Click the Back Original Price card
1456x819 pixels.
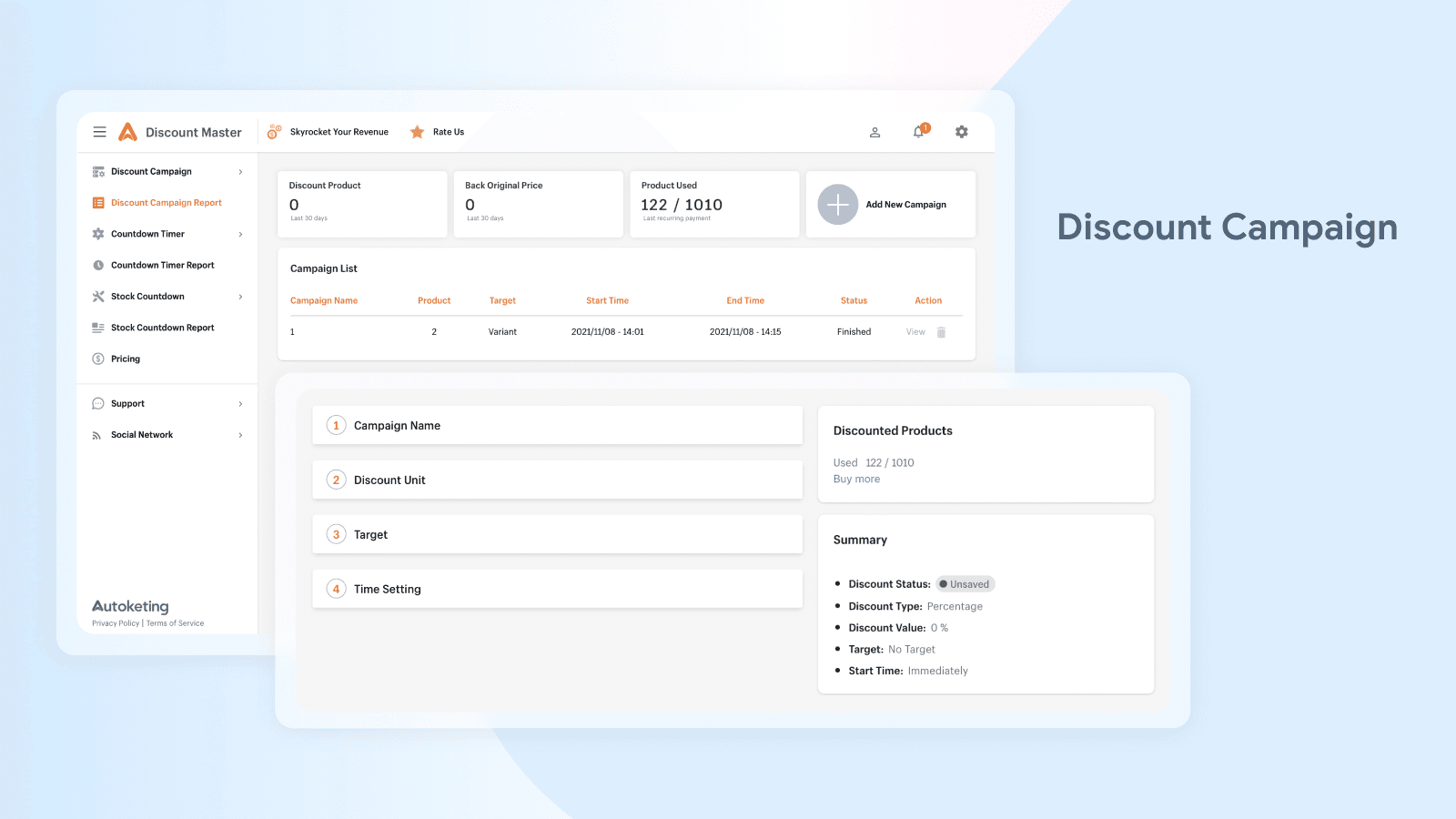(x=538, y=205)
